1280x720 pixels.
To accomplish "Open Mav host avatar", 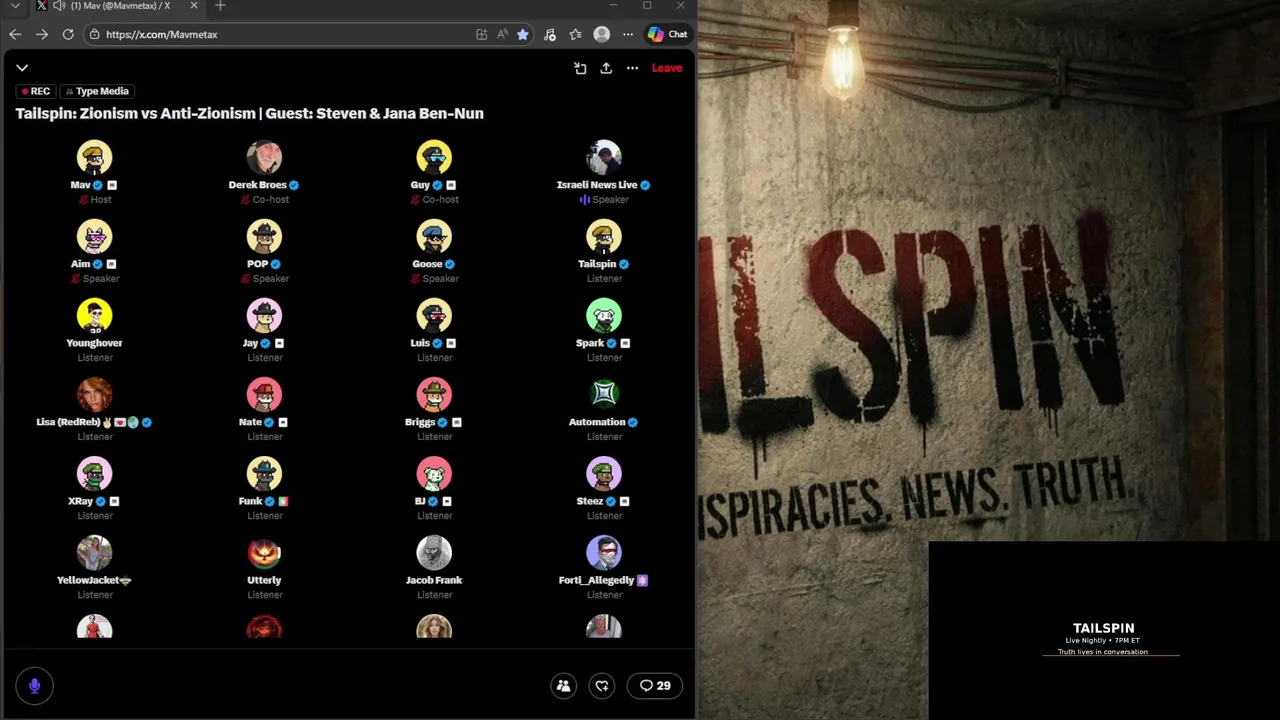I will pyautogui.click(x=95, y=158).
